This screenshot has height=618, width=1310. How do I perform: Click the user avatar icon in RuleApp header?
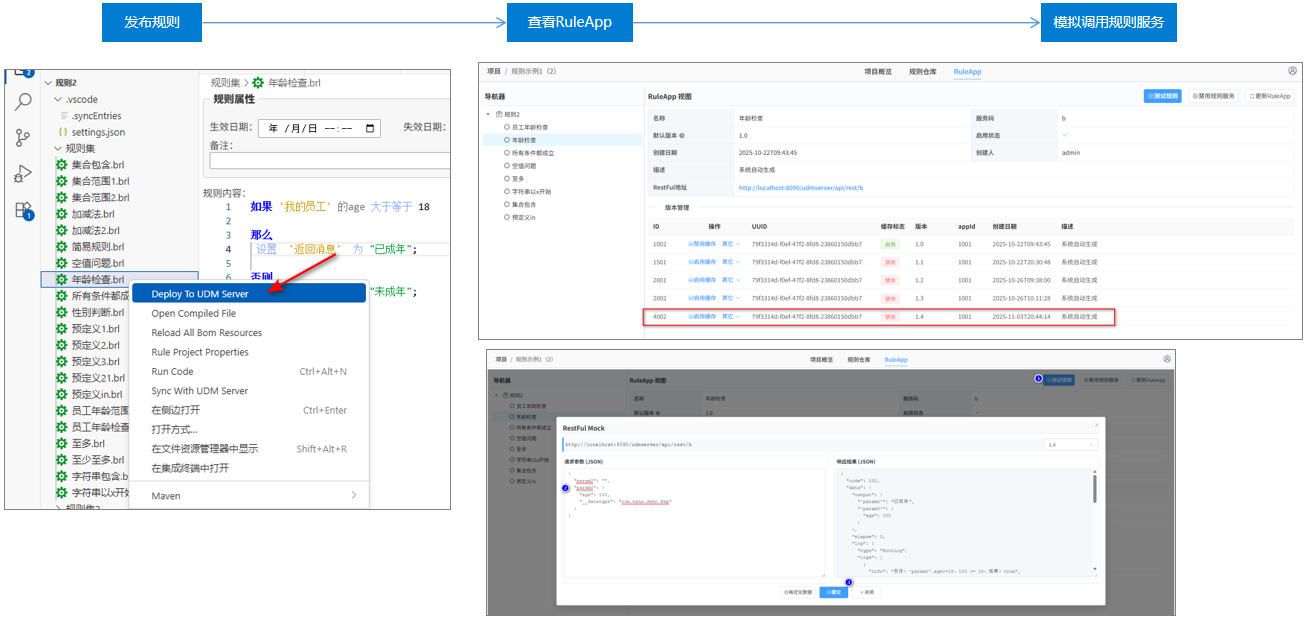pyautogui.click(x=1292, y=71)
